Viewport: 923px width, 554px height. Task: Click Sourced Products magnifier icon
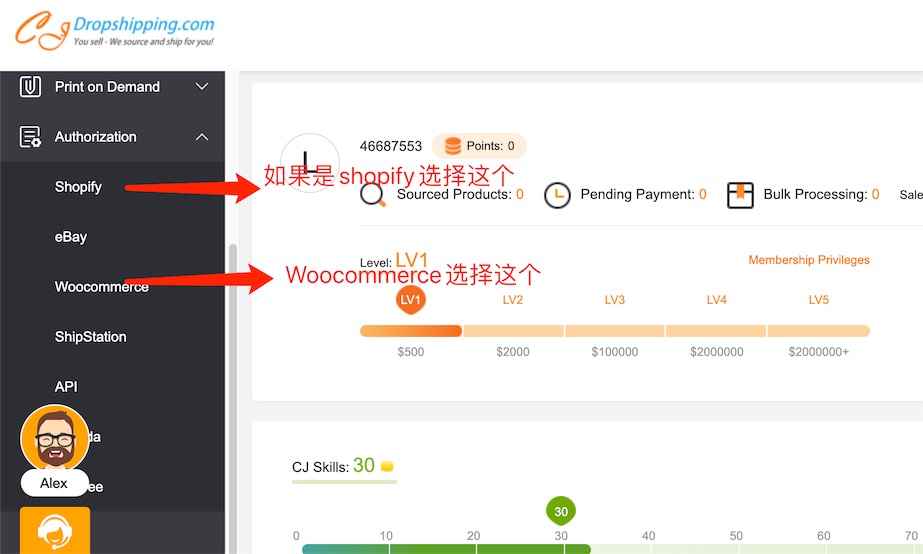tap(373, 195)
